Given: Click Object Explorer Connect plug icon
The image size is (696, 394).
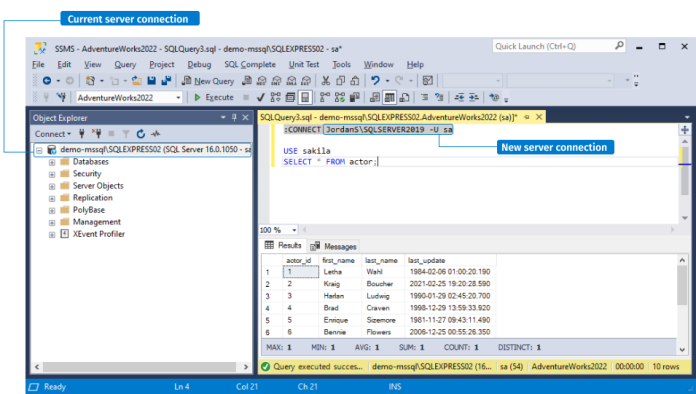Looking at the screenshot, I should (82, 134).
